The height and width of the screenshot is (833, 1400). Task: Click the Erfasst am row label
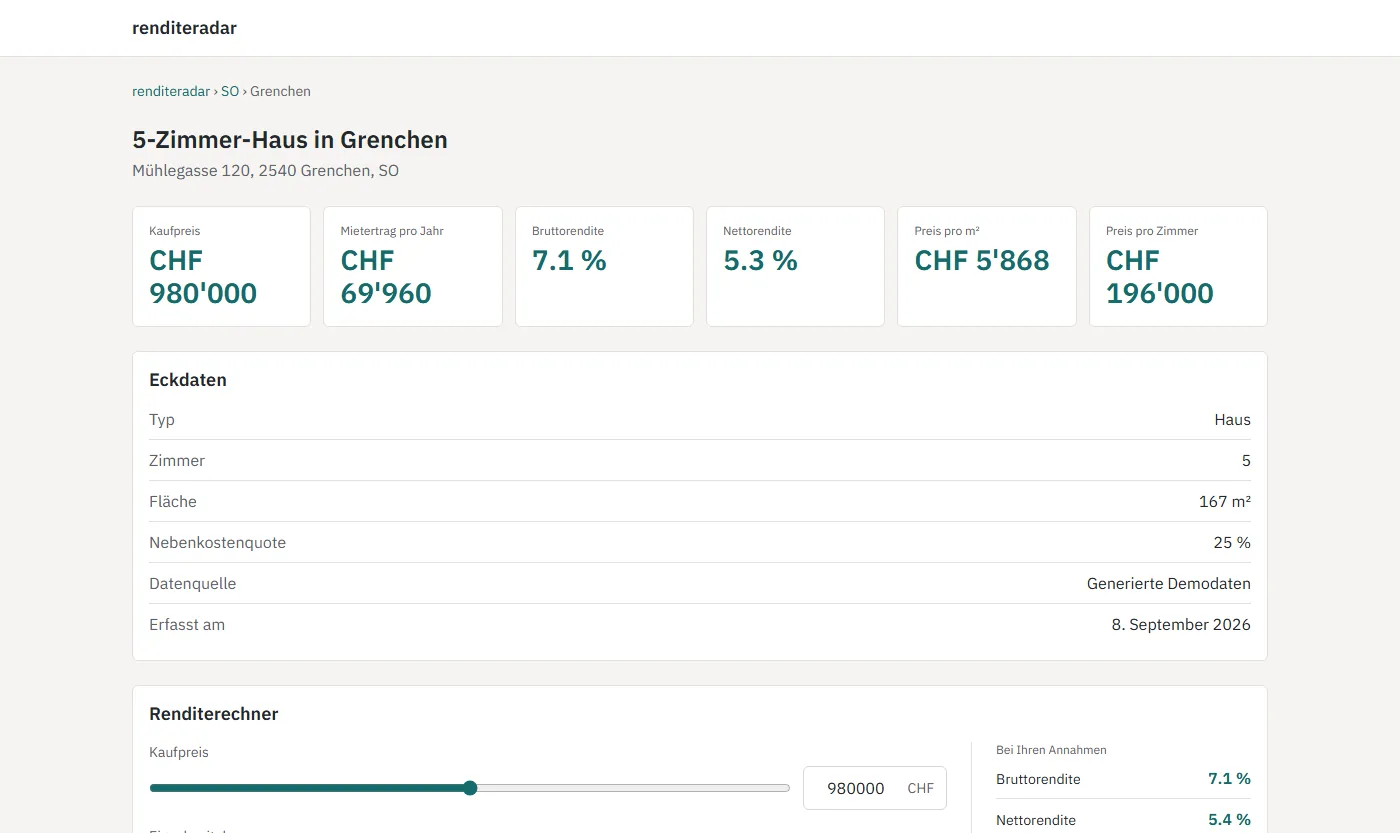[187, 625]
